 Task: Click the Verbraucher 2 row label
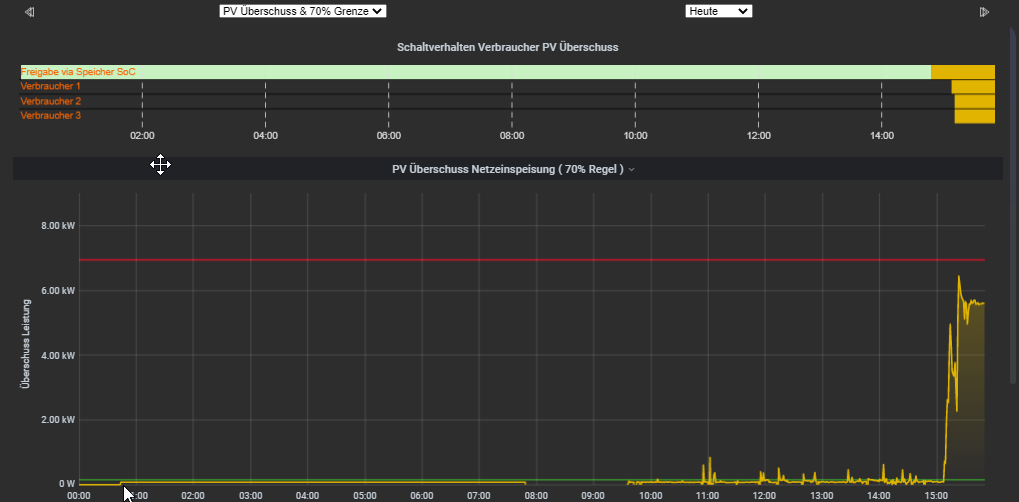pyautogui.click(x=51, y=101)
